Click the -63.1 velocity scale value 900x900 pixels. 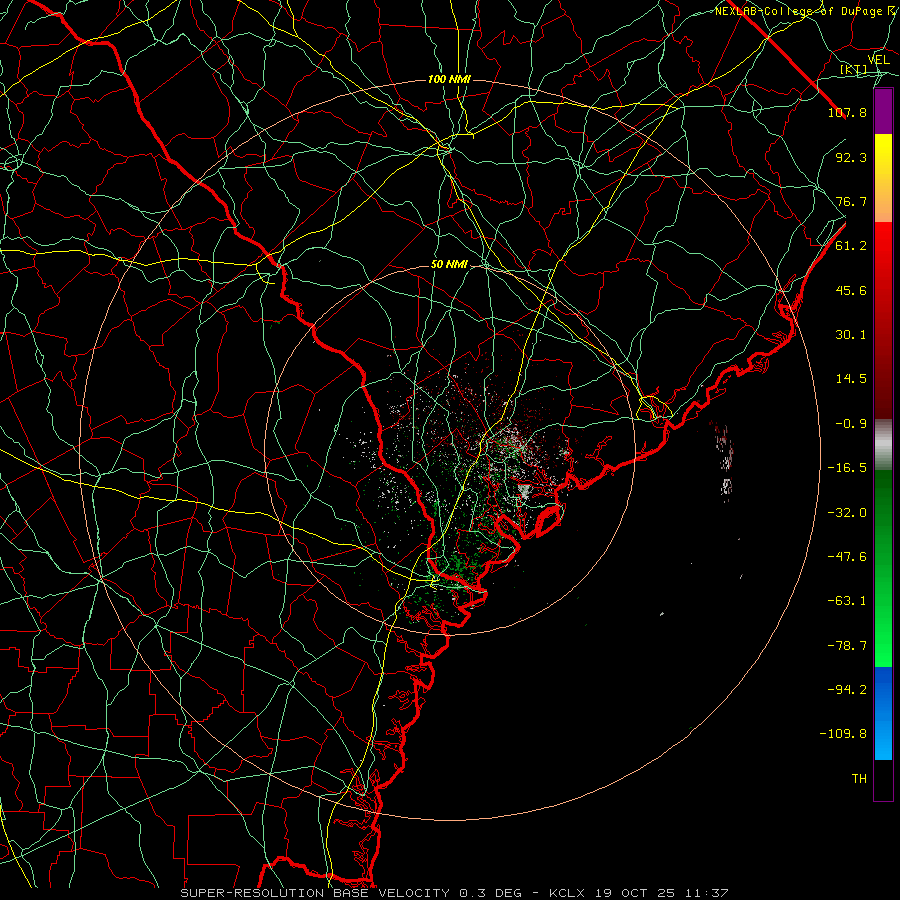847,601
